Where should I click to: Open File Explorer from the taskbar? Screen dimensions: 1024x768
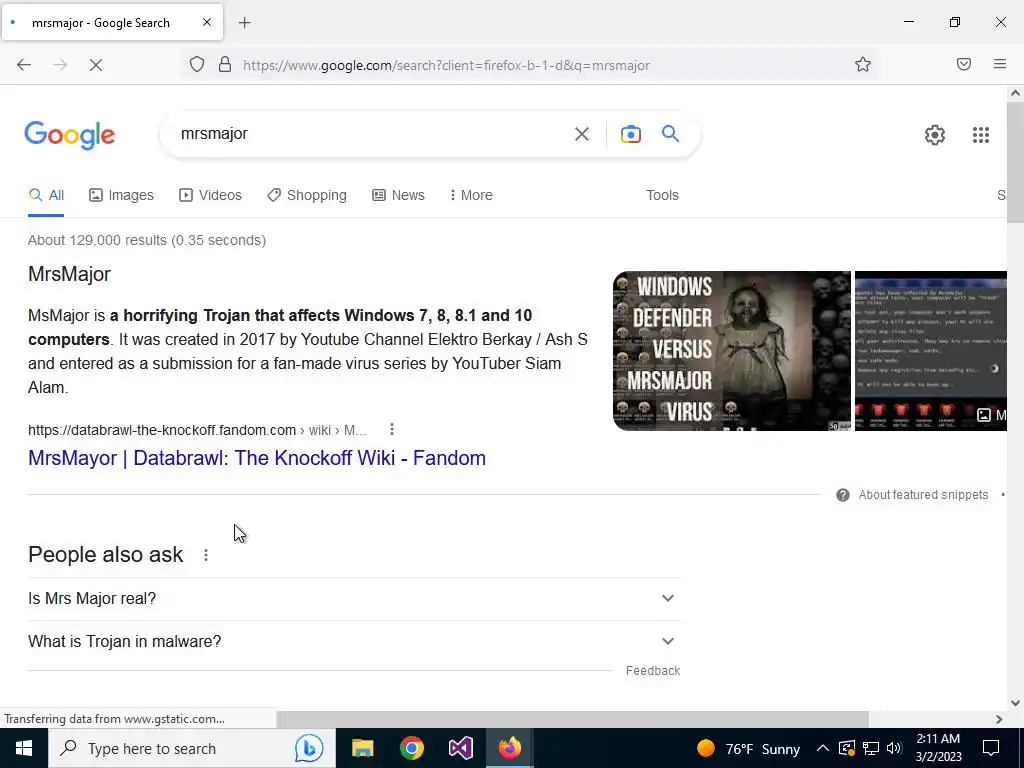[x=362, y=748]
